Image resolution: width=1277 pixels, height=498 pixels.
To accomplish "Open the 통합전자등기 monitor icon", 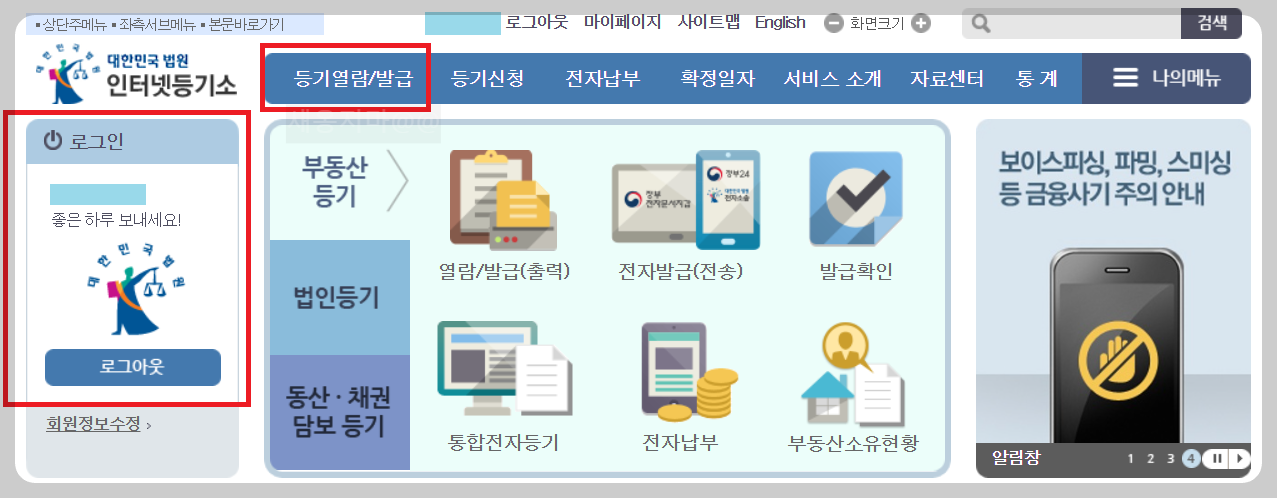I will (504, 370).
